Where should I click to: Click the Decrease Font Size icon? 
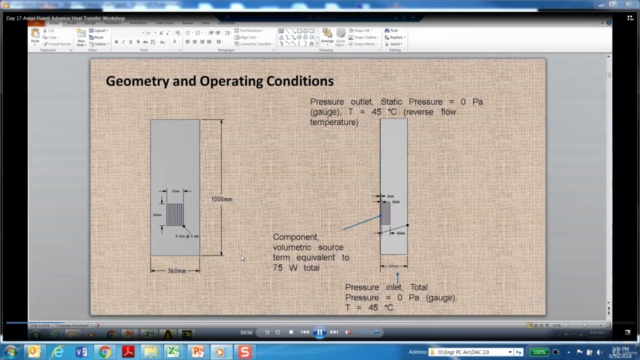(x=168, y=33)
